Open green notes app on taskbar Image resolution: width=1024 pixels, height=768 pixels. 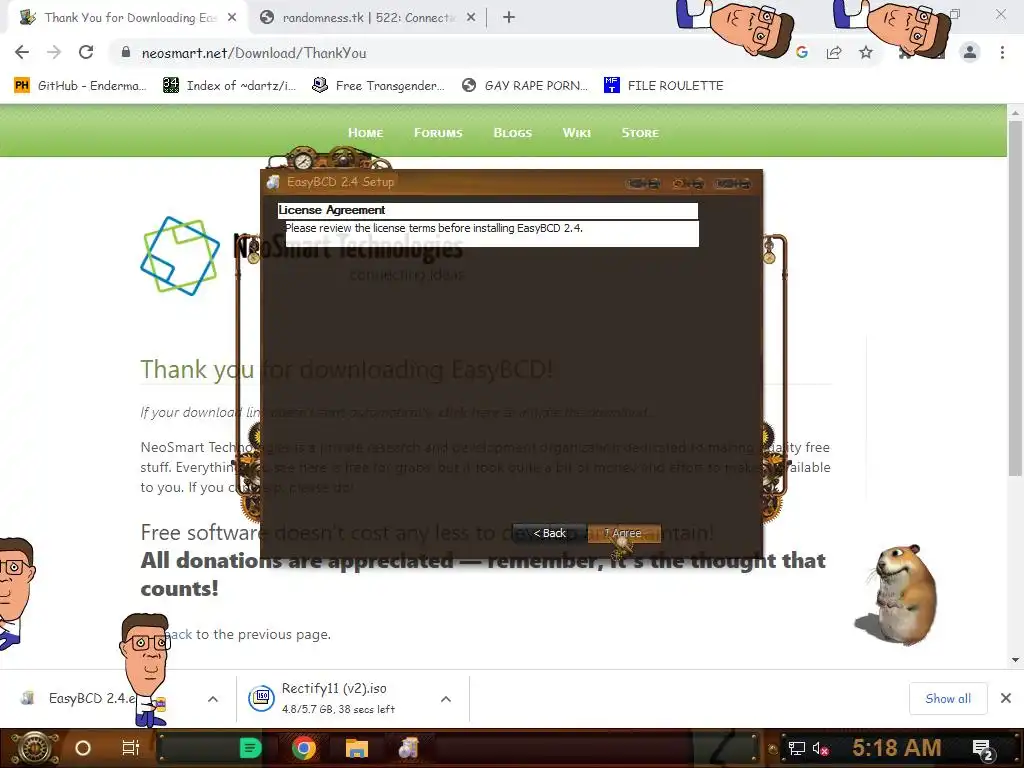(251, 748)
